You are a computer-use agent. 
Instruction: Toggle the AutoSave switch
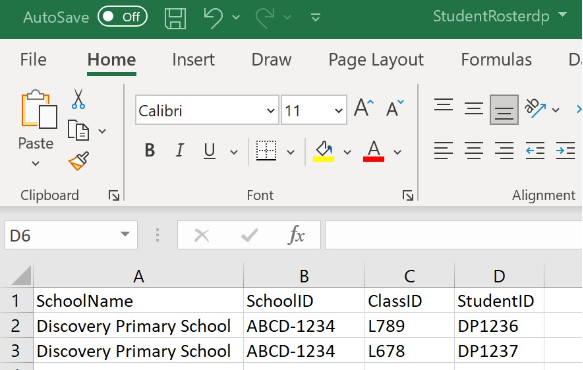pyautogui.click(x=122, y=17)
